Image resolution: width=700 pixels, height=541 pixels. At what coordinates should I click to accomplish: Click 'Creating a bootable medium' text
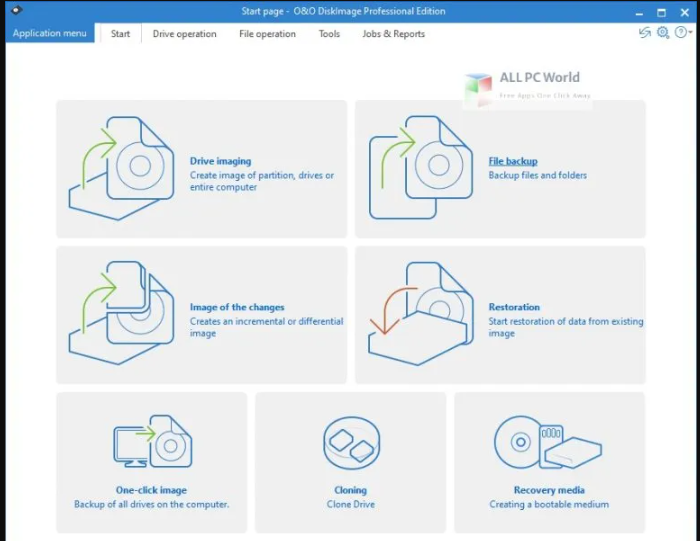[x=549, y=504]
